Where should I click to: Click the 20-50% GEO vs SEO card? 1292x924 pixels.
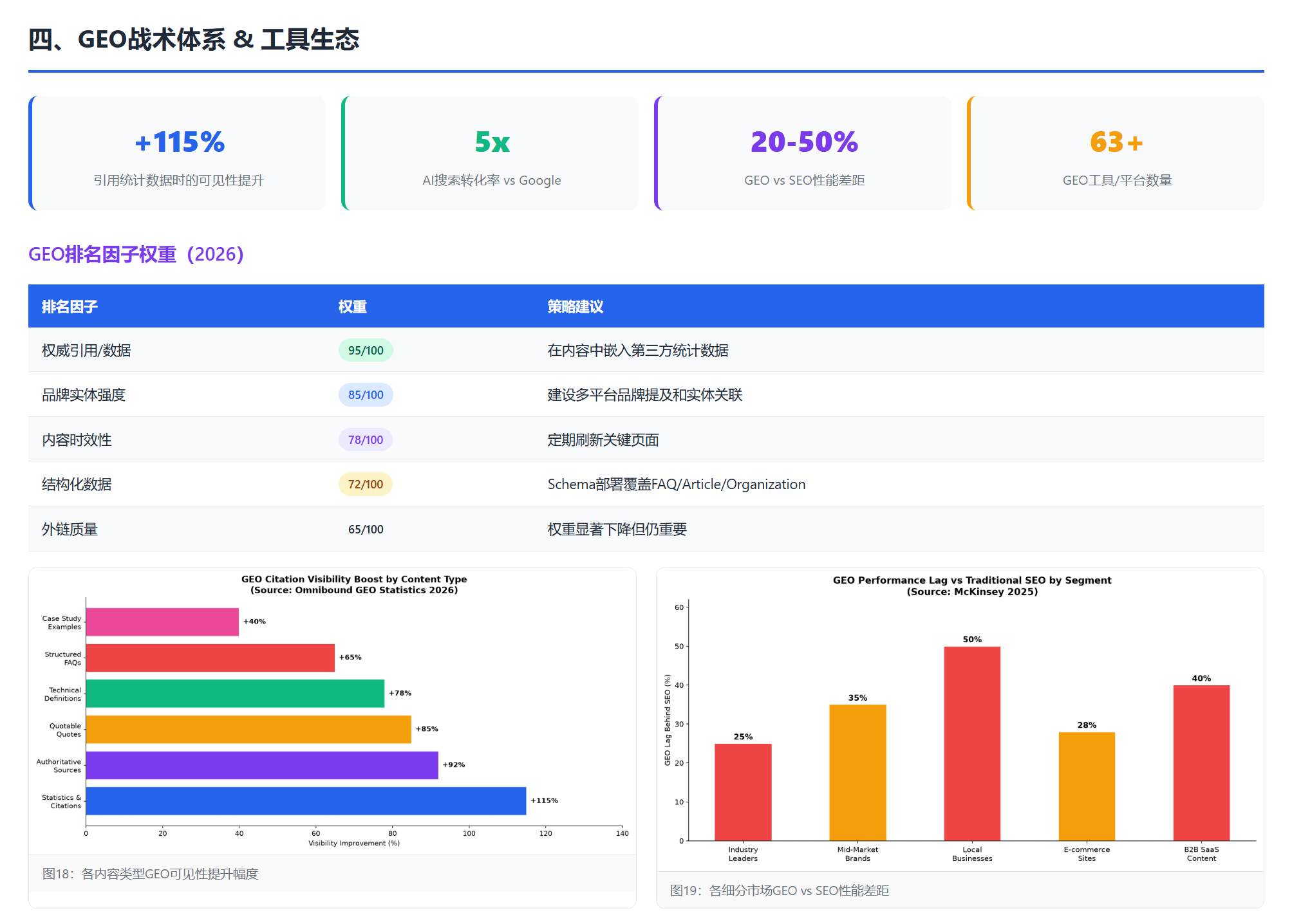803,153
